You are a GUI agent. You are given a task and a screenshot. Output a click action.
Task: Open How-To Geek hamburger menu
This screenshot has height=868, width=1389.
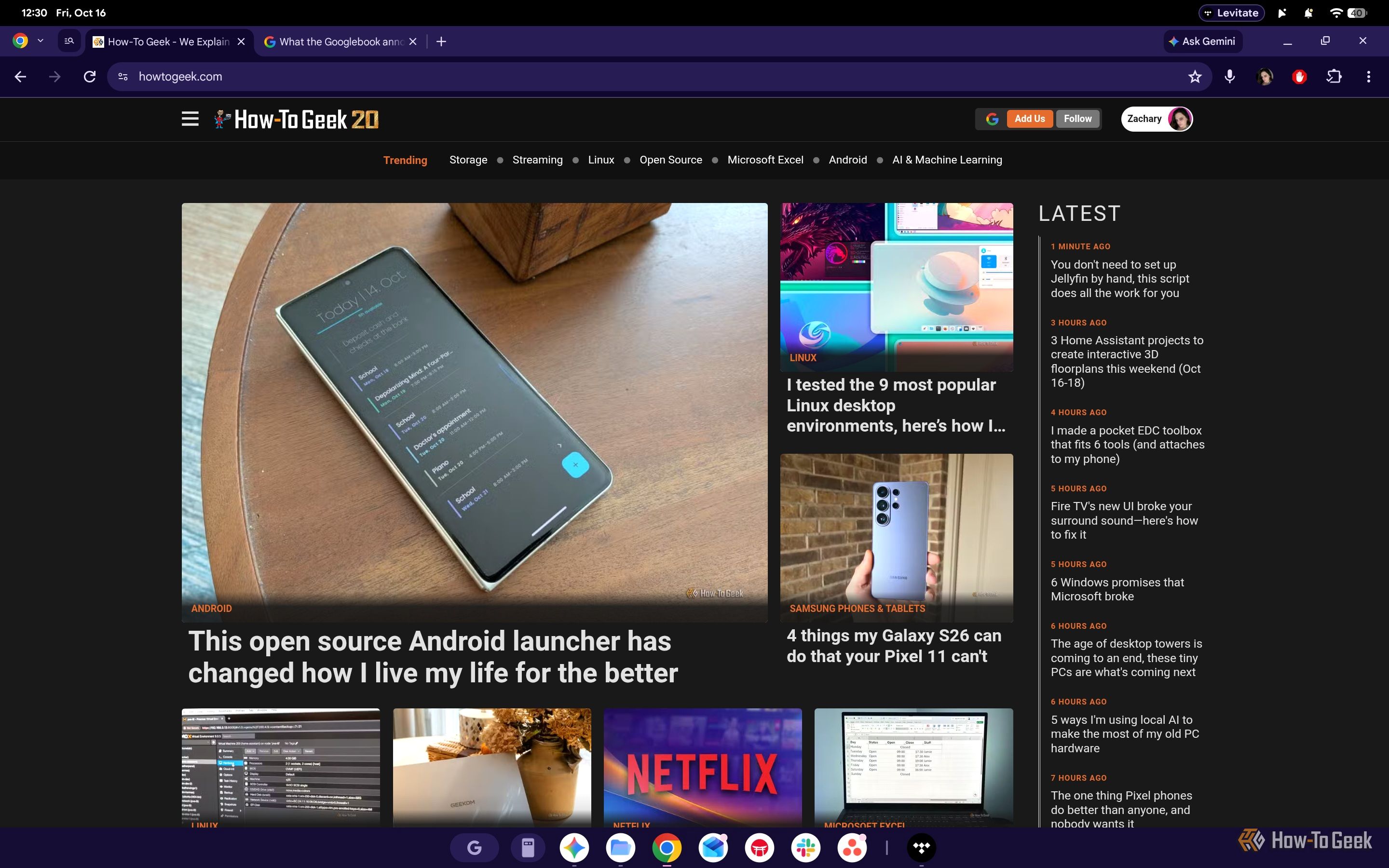pyautogui.click(x=190, y=119)
